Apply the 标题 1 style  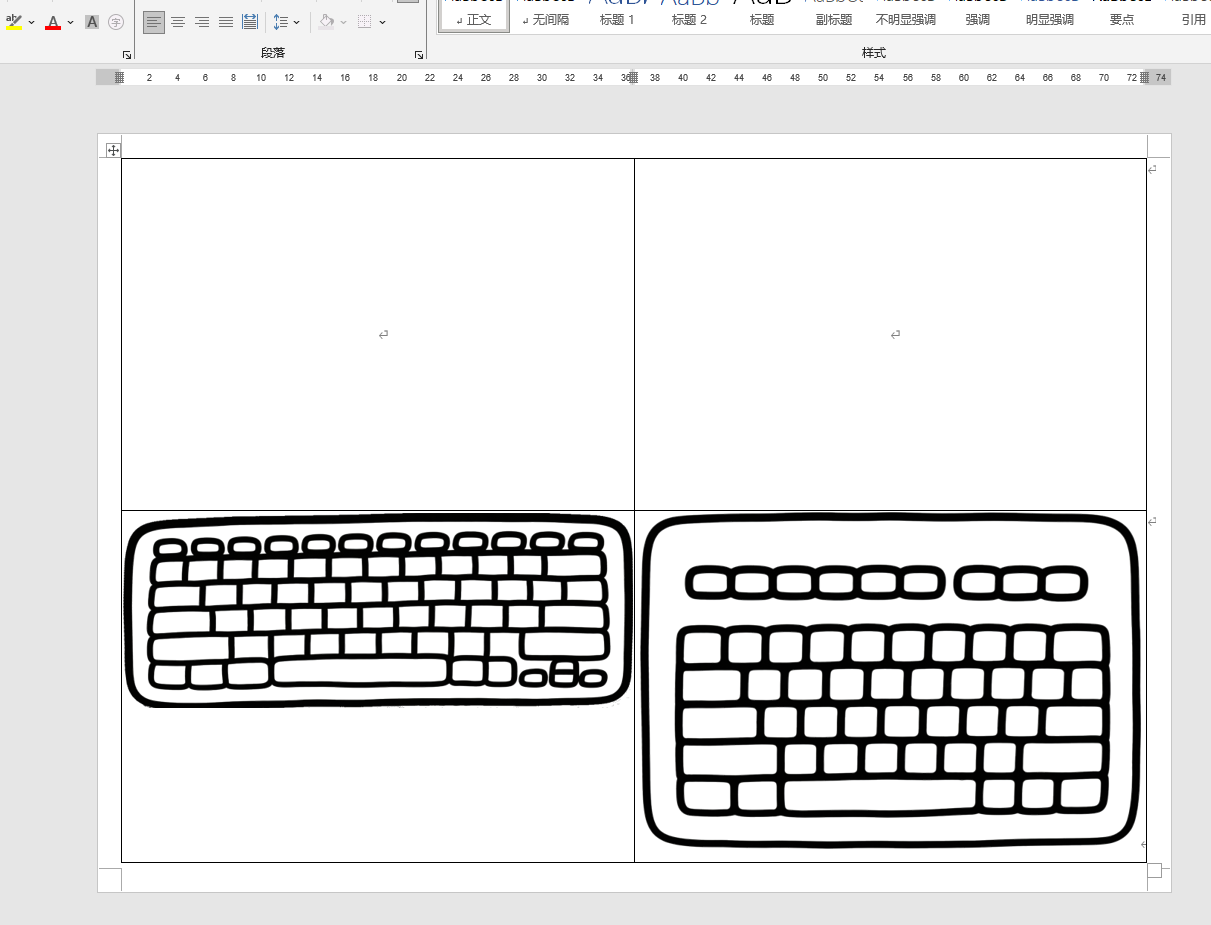click(x=617, y=16)
